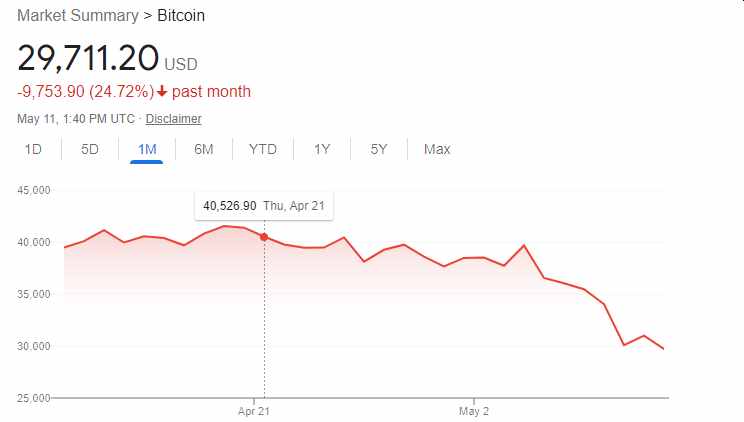Select the 1D time range tab
The image size is (744, 422).
point(33,149)
